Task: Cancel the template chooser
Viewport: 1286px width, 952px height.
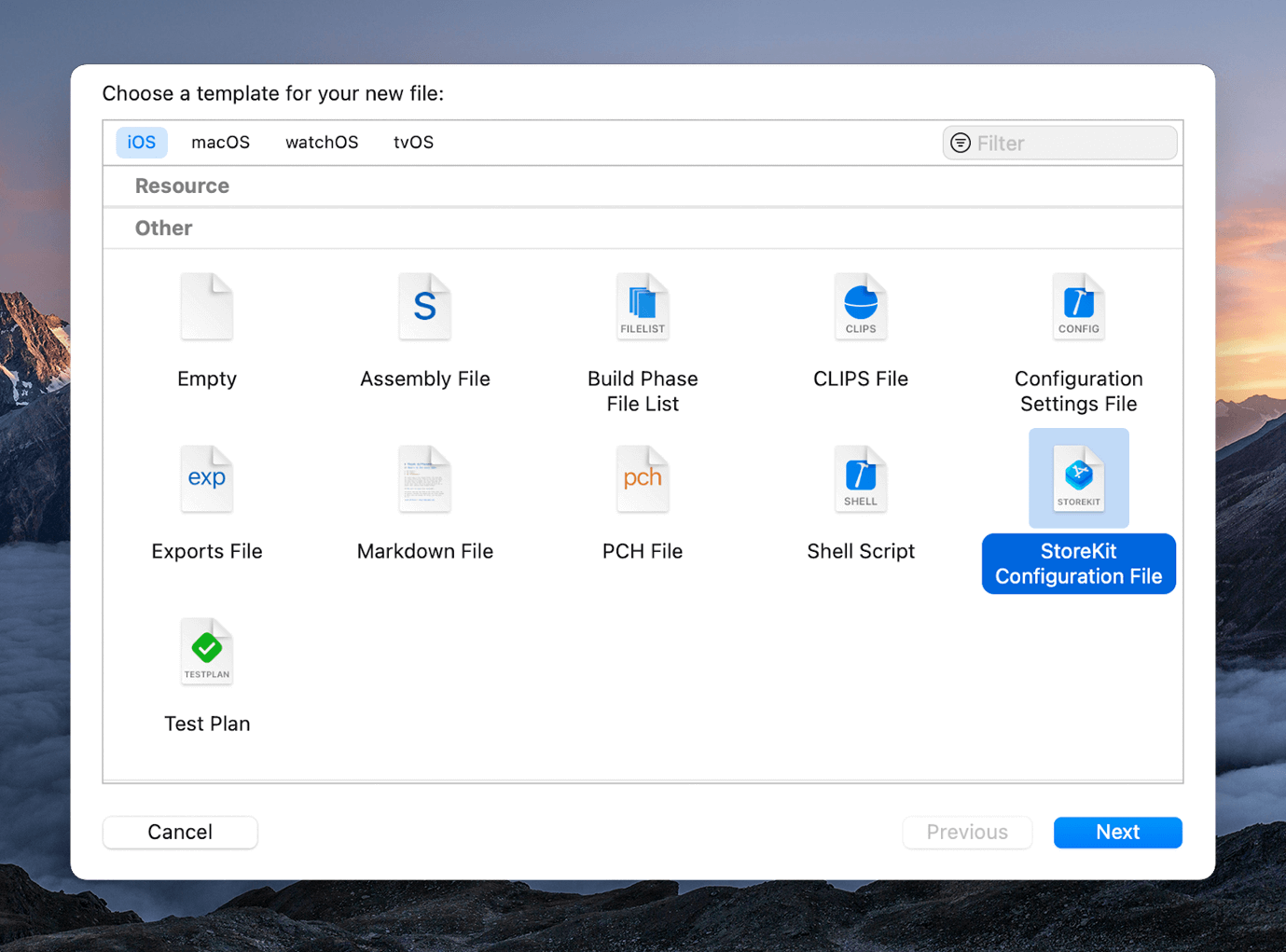Action: [x=180, y=832]
